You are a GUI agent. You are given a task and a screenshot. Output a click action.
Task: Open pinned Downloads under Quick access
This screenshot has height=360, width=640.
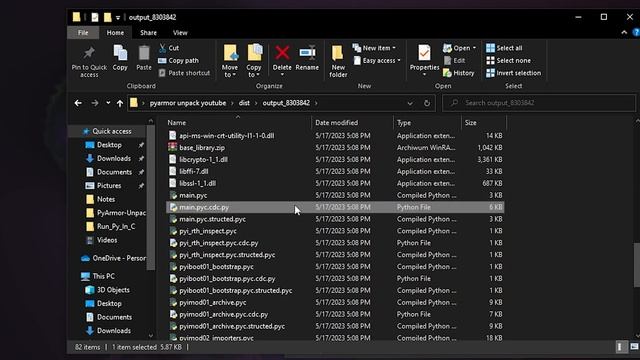click(x=114, y=158)
